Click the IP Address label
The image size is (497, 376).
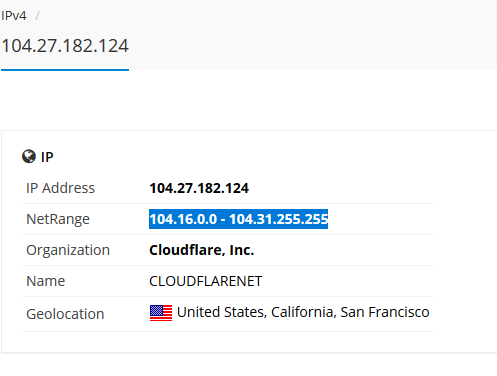pyautogui.click(x=61, y=188)
